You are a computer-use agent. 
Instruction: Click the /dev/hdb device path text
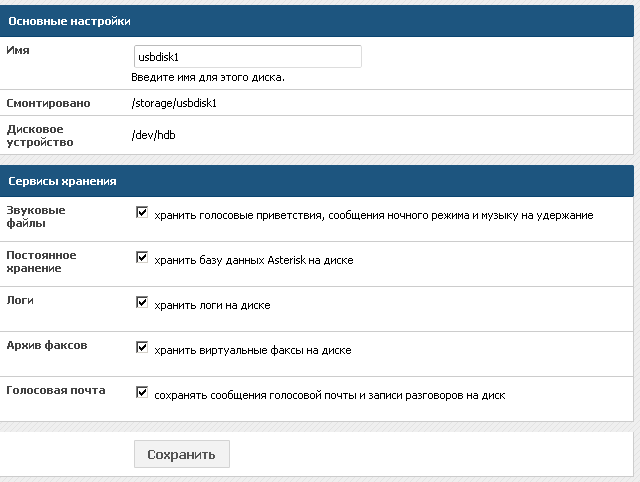pos(153,135)
